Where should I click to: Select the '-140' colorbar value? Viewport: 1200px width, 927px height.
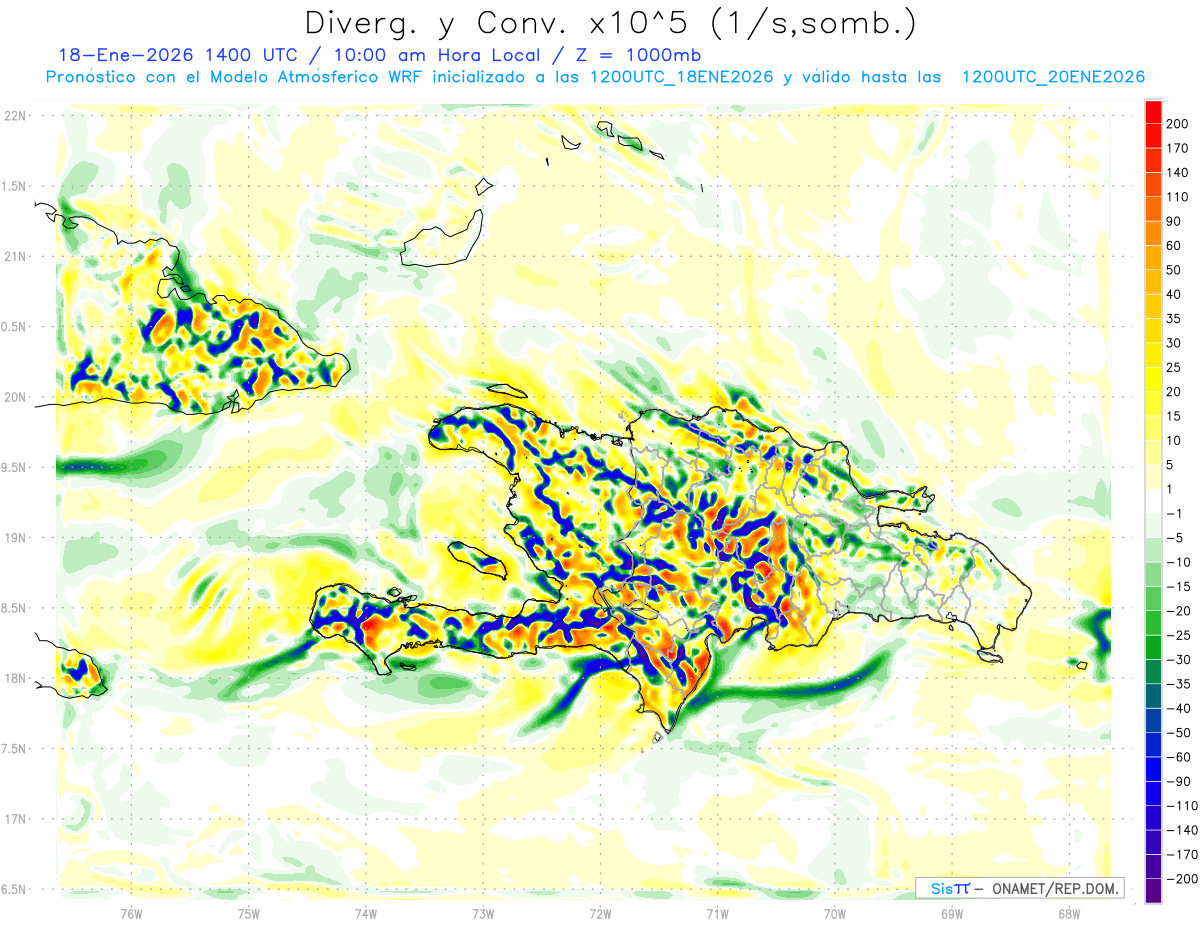click(x=1183, y=831)
